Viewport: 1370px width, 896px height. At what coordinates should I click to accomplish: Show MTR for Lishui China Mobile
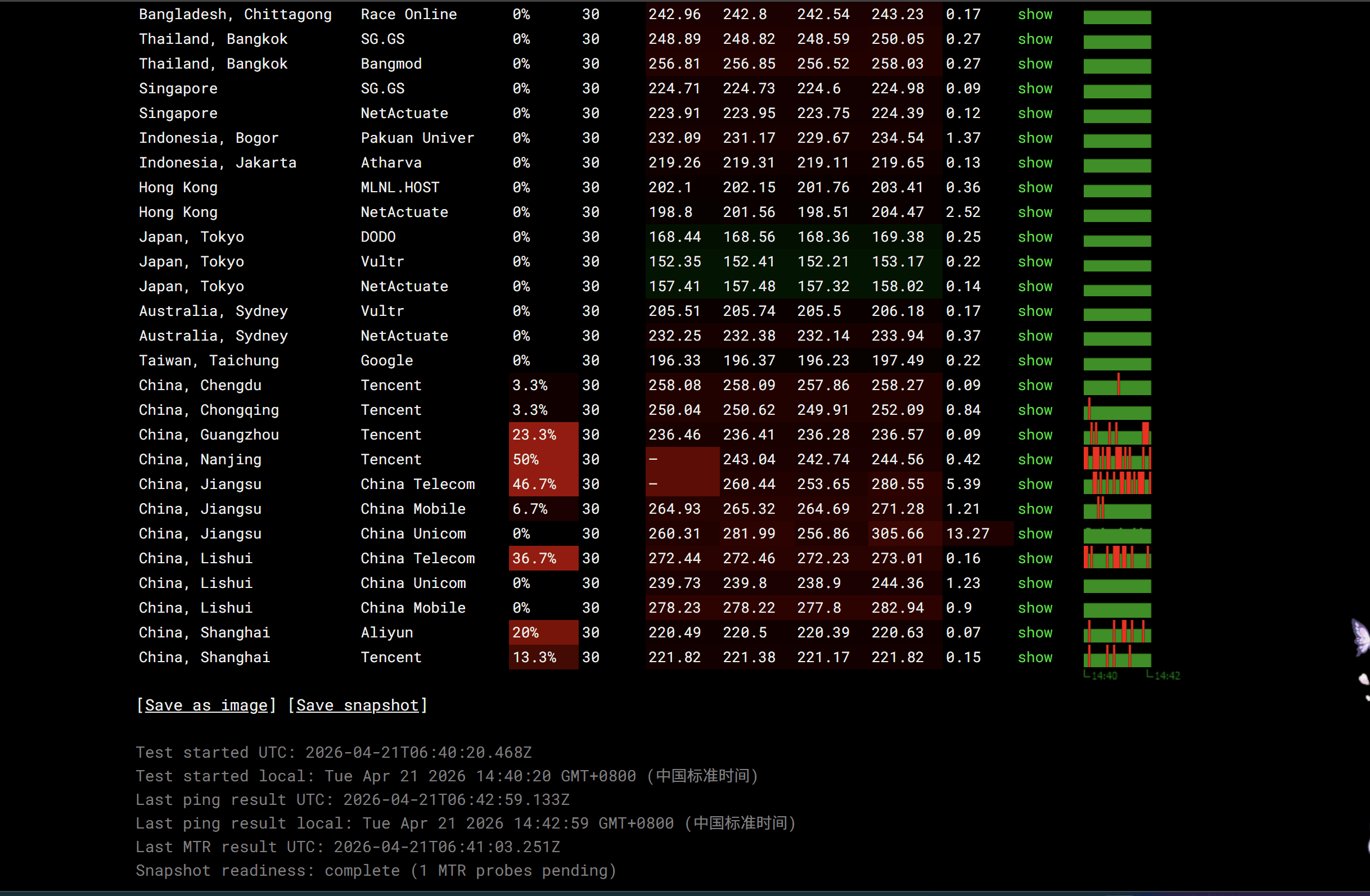[1035, 608]
